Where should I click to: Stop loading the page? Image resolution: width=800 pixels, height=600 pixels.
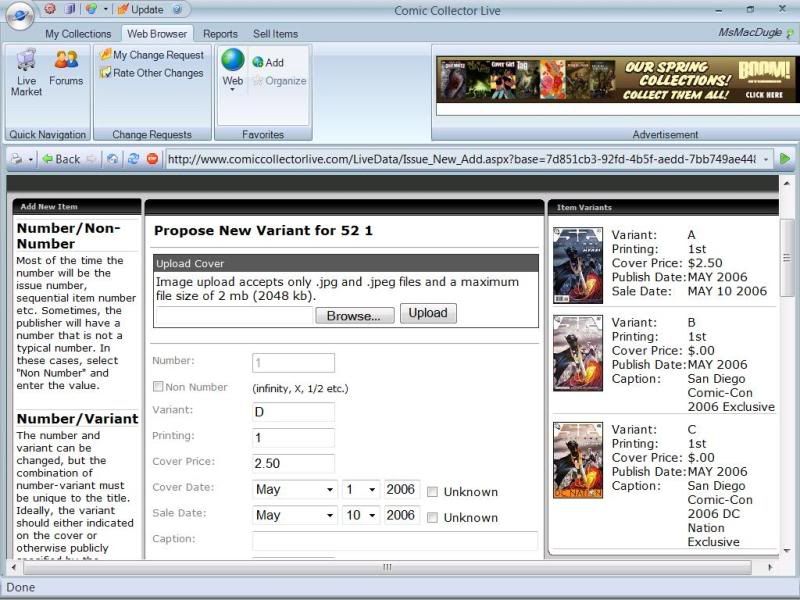tap(152, 159)
